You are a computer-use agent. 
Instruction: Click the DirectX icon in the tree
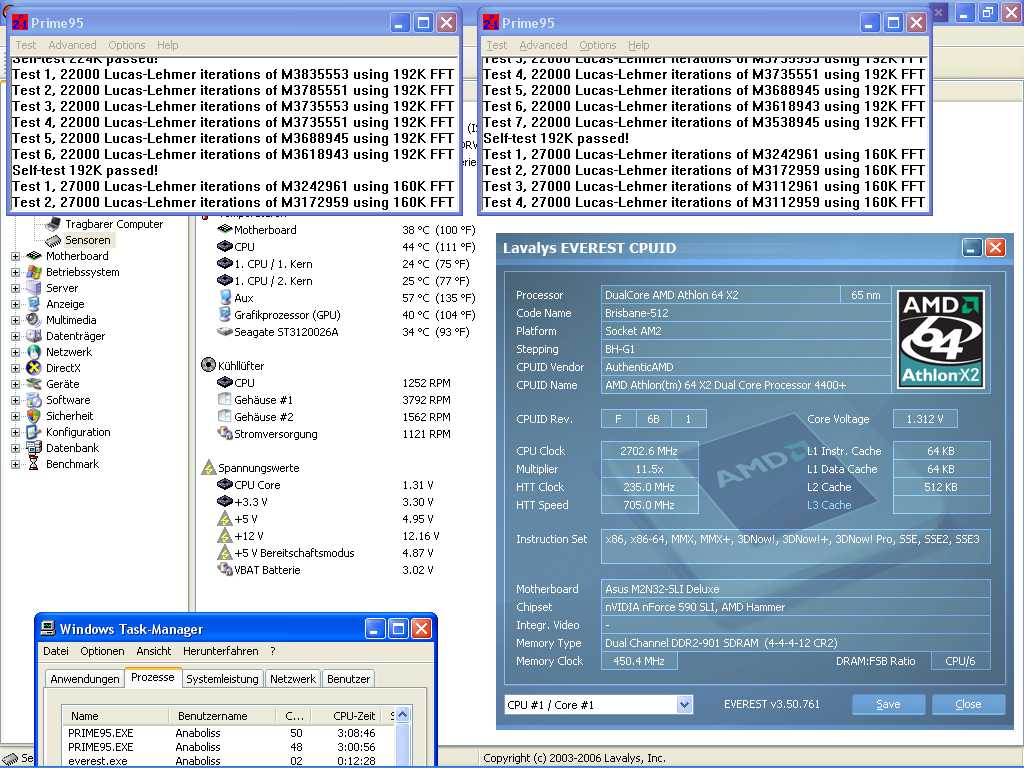point(33,368)
